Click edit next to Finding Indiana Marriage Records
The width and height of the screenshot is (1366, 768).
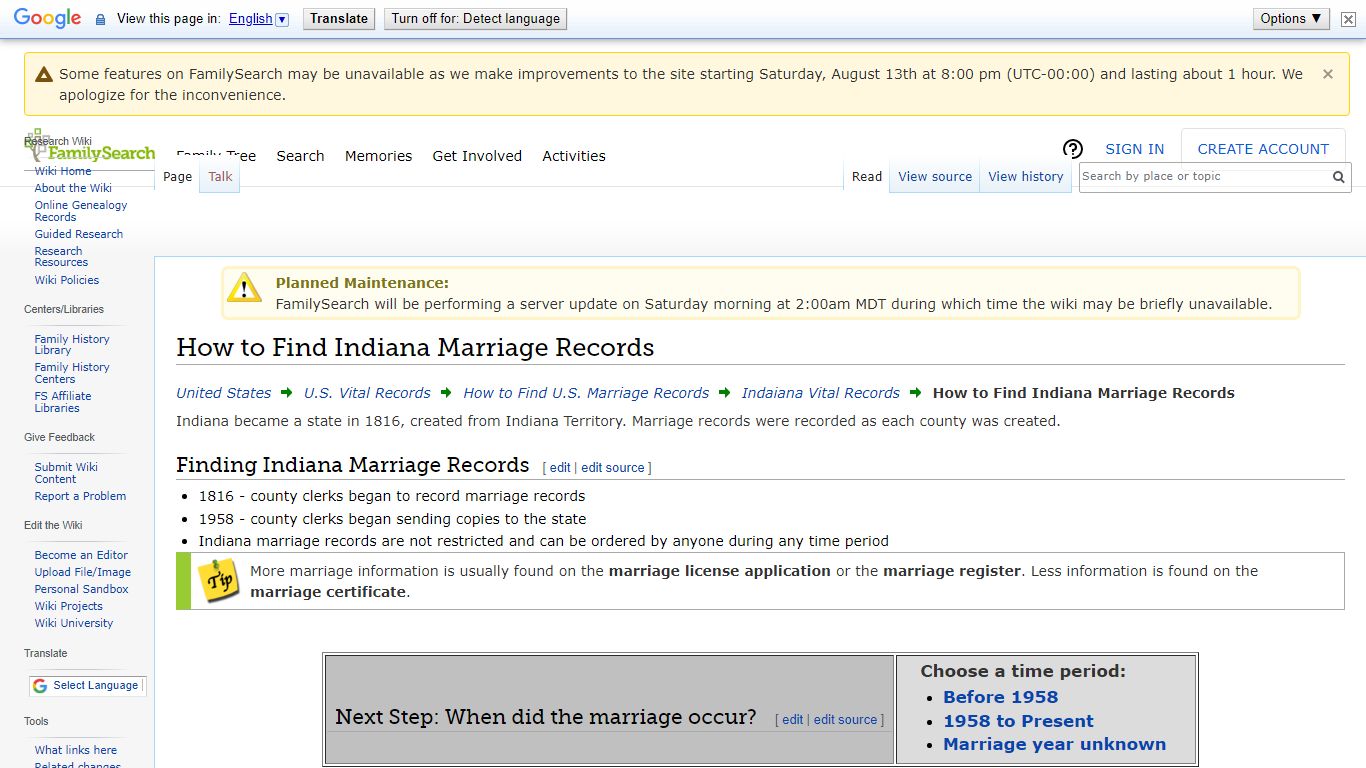coord(560,468)
